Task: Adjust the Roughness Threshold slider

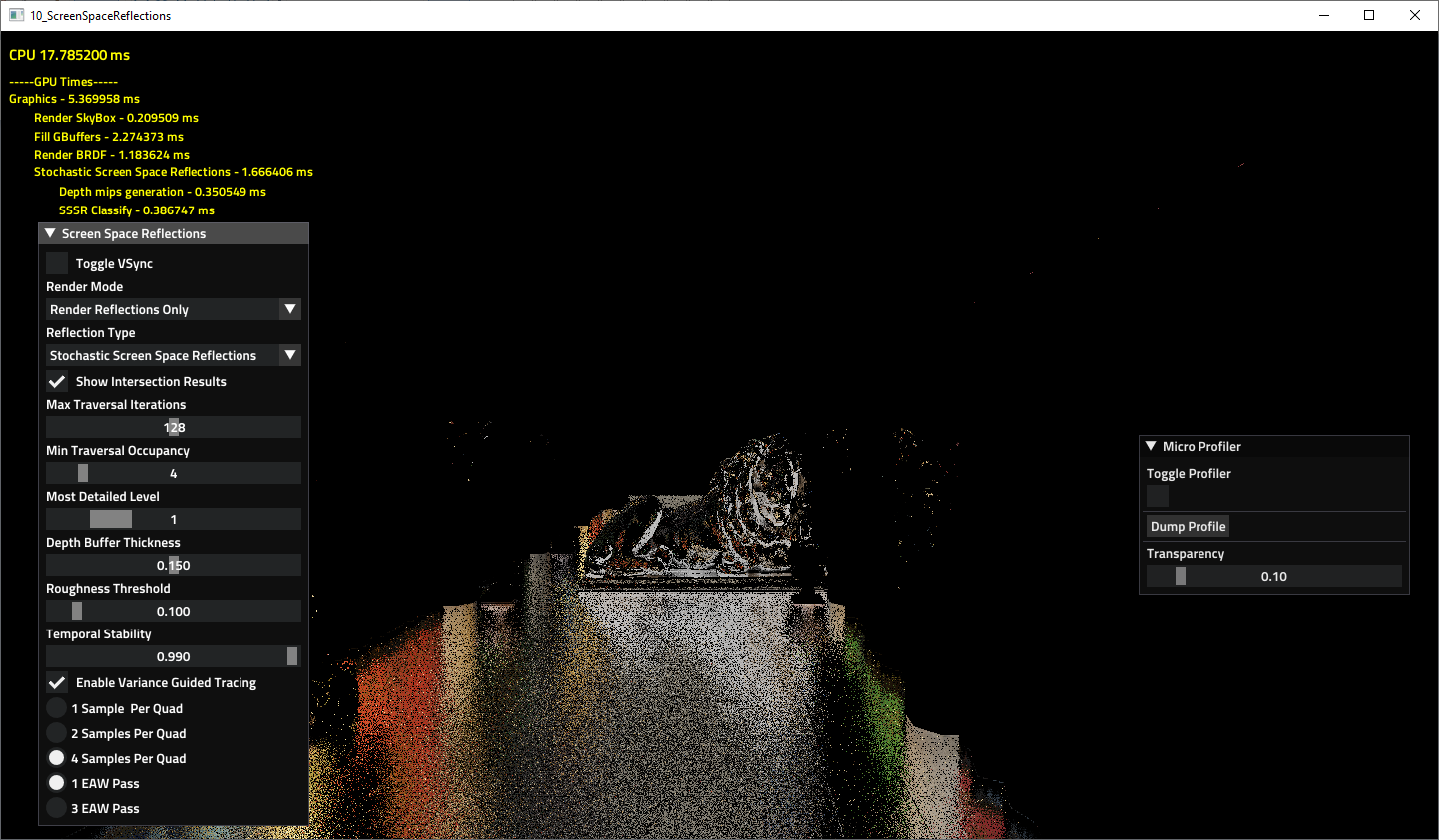Action: (x=173, y=610)
